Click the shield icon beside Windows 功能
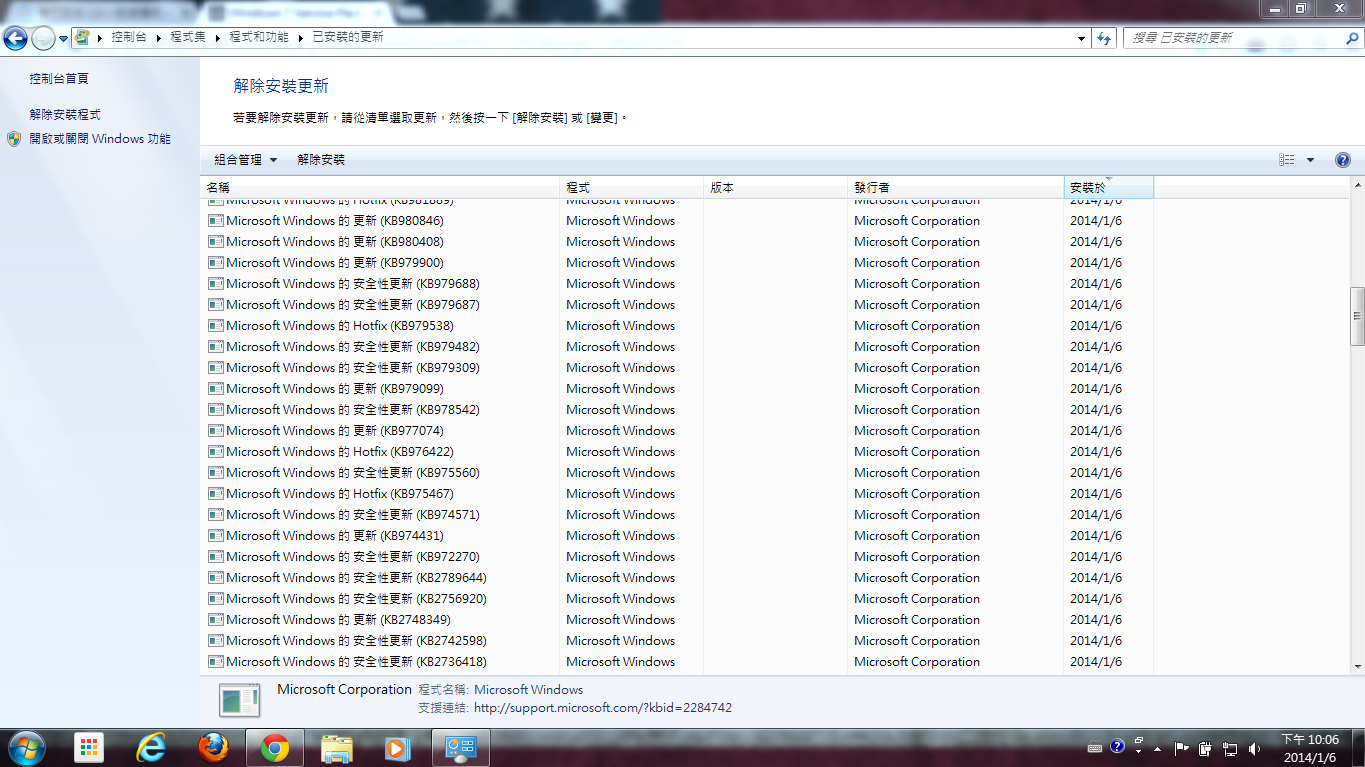The image size is (1365, 767). coord(14,139)
